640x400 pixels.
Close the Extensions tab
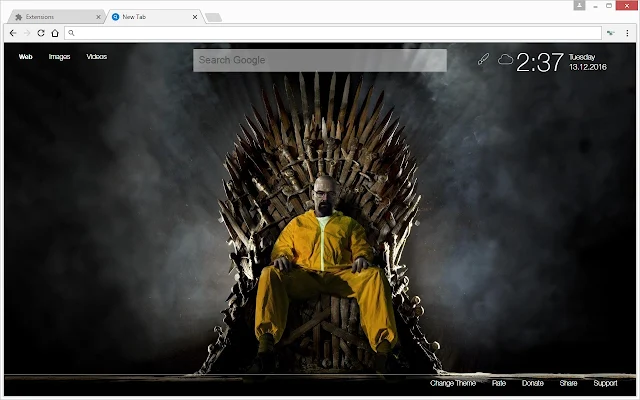pos(98,17)
